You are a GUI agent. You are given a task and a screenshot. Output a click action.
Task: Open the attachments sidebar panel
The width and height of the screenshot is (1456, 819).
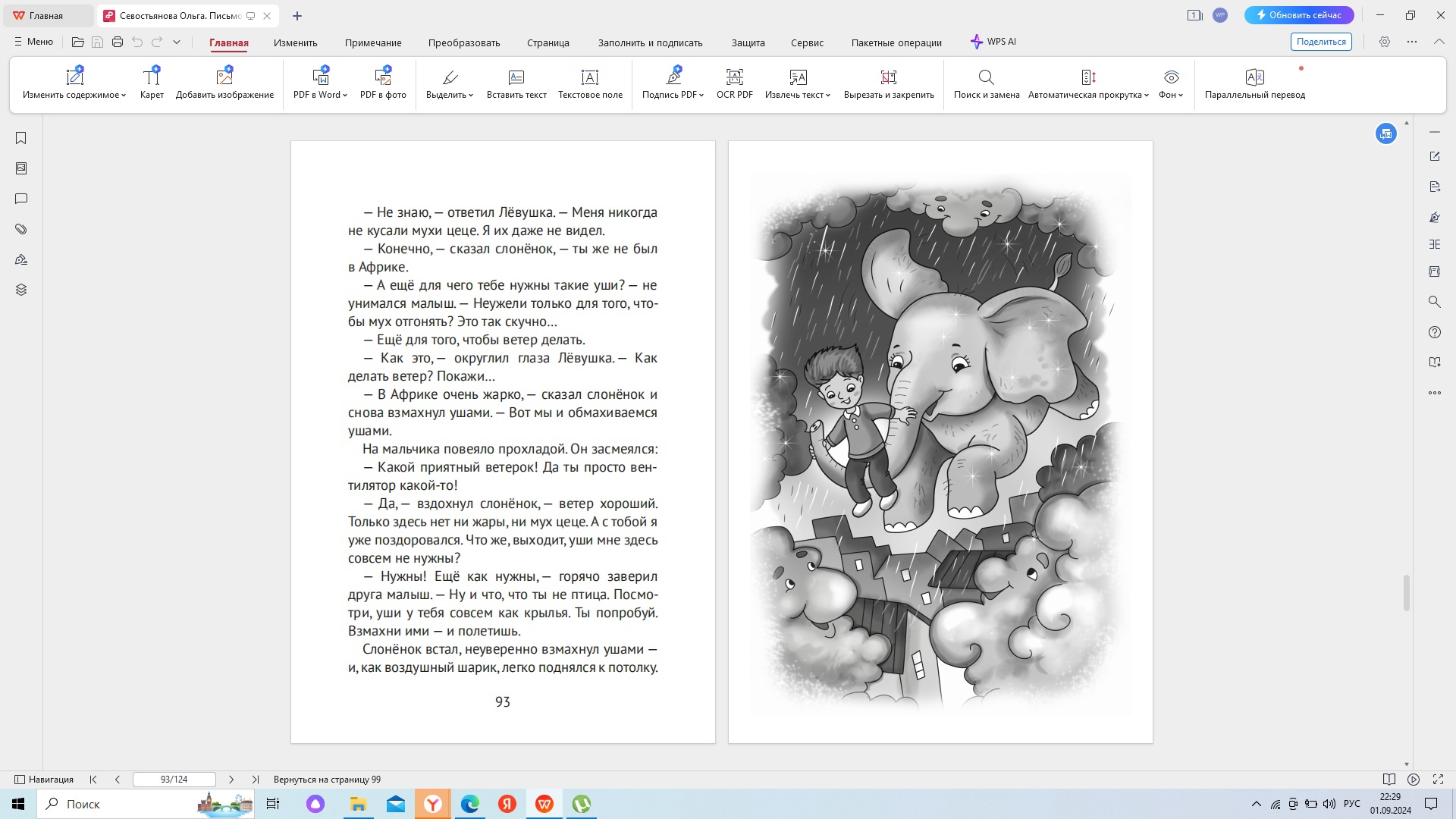click(x=21, y=229)
